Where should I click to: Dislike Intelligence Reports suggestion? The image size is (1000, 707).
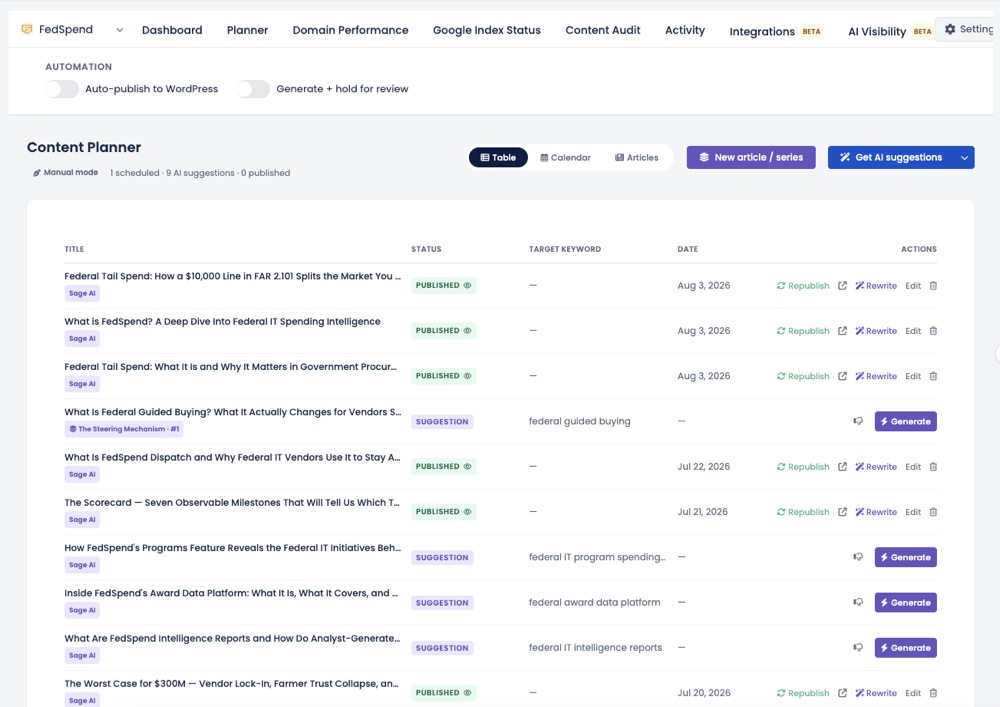pyautogui.click(x=858, y=648)
